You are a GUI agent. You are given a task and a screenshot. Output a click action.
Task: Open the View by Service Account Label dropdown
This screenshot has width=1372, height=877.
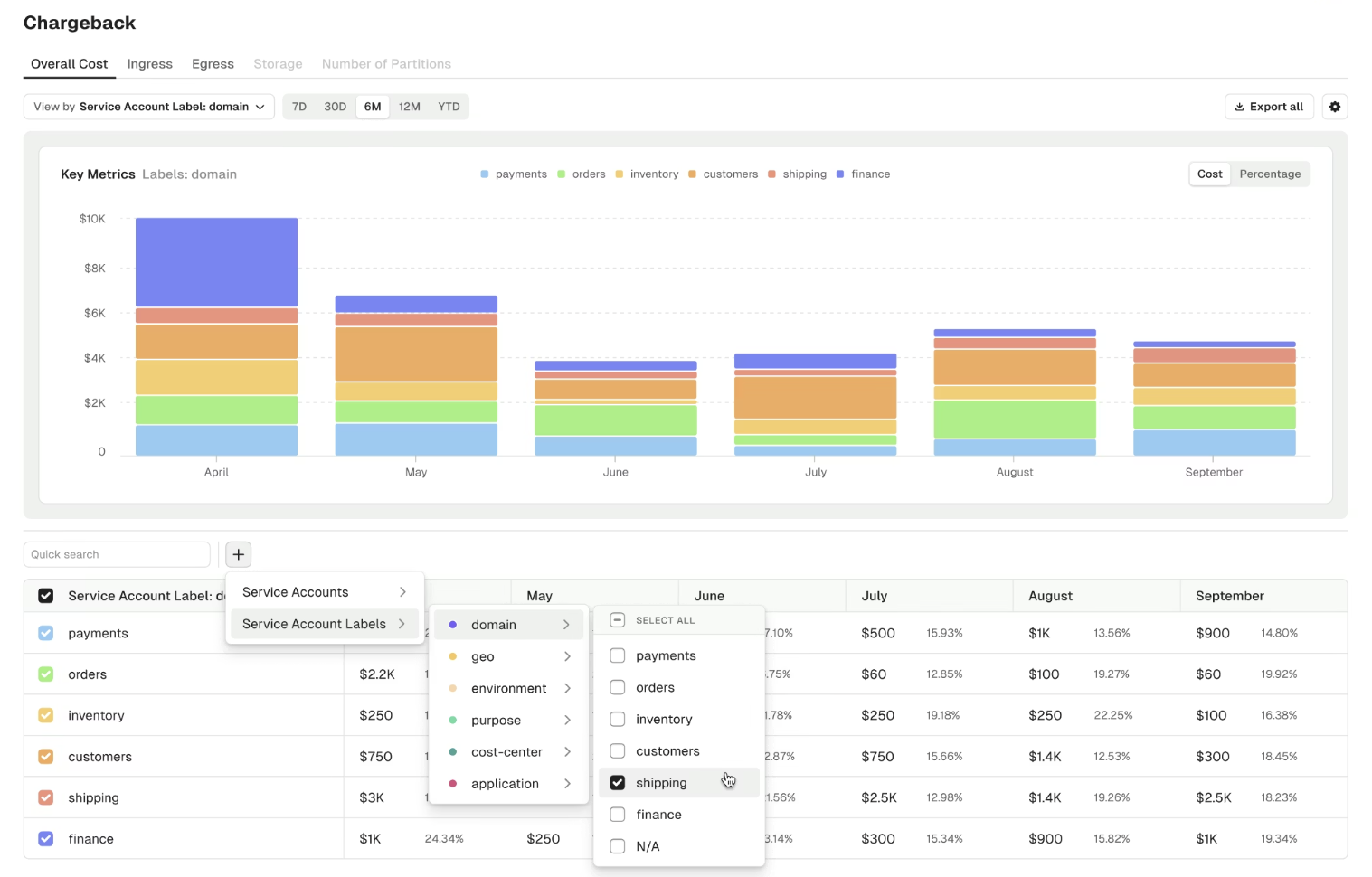pyautogui.click(x=149, y=107)
